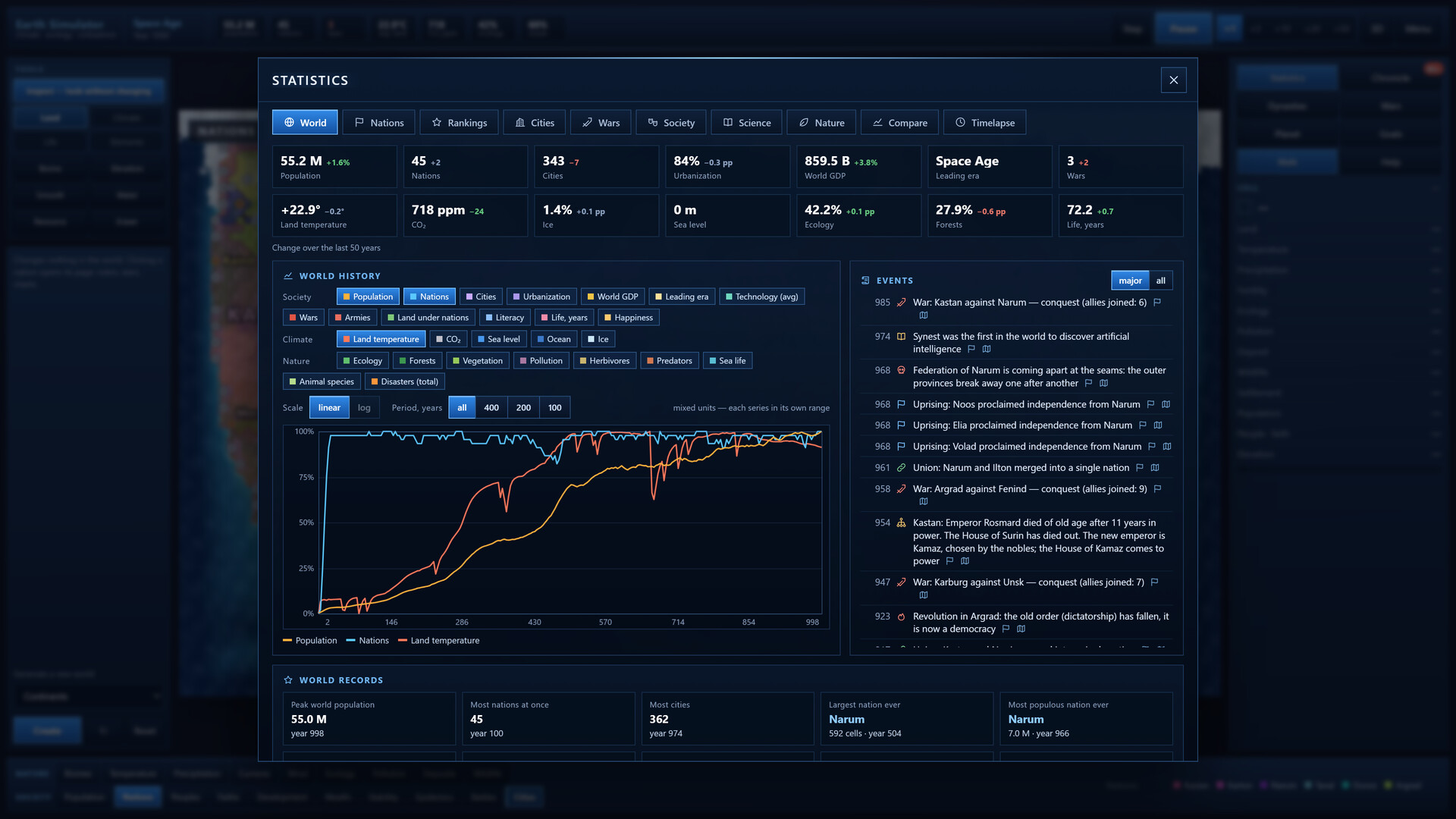Switch to the Rankings tab
Viewport: 1456px width, 819px height.
(460, 123)
